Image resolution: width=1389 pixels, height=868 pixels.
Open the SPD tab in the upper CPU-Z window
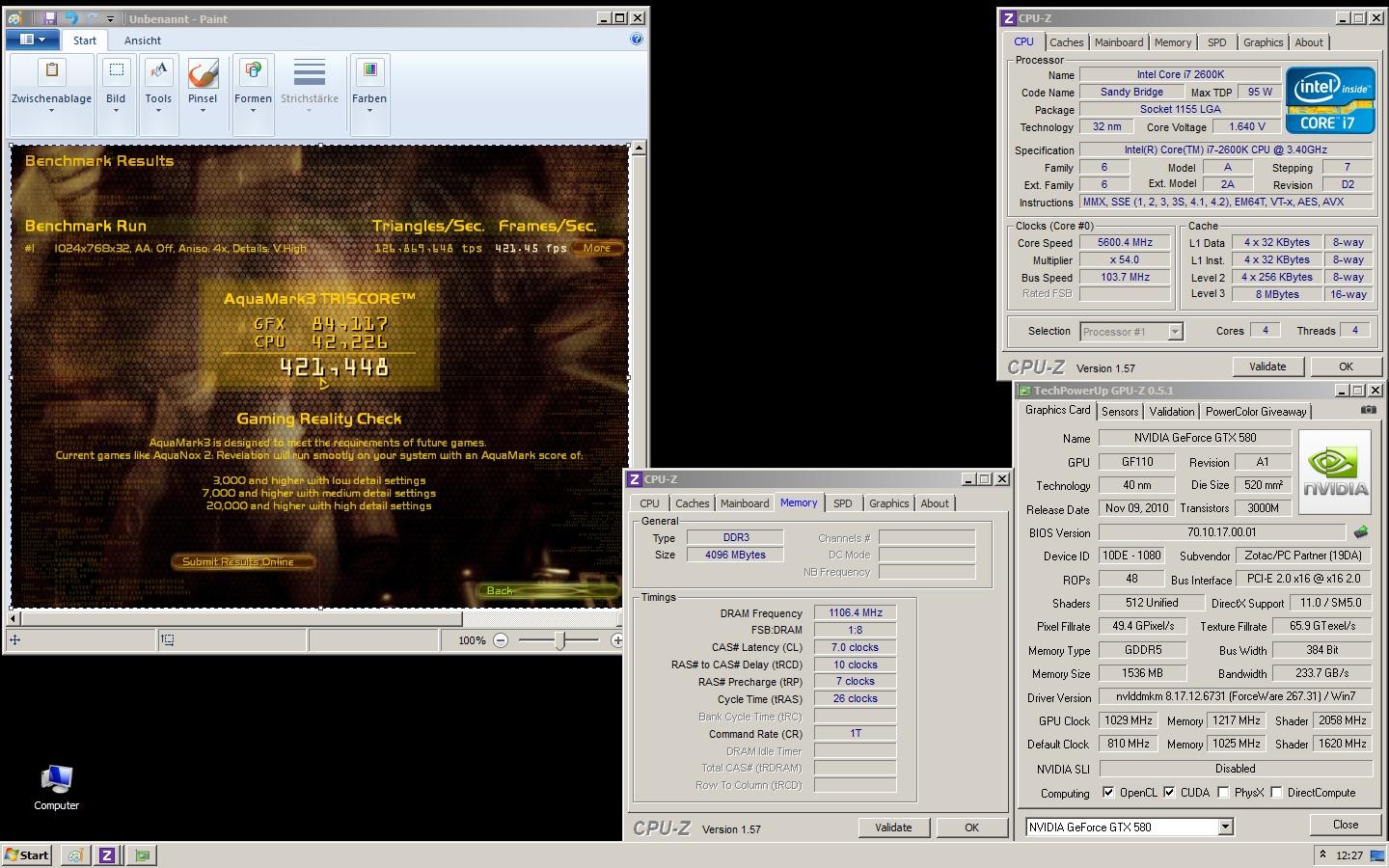click(x=1217, y=42)
